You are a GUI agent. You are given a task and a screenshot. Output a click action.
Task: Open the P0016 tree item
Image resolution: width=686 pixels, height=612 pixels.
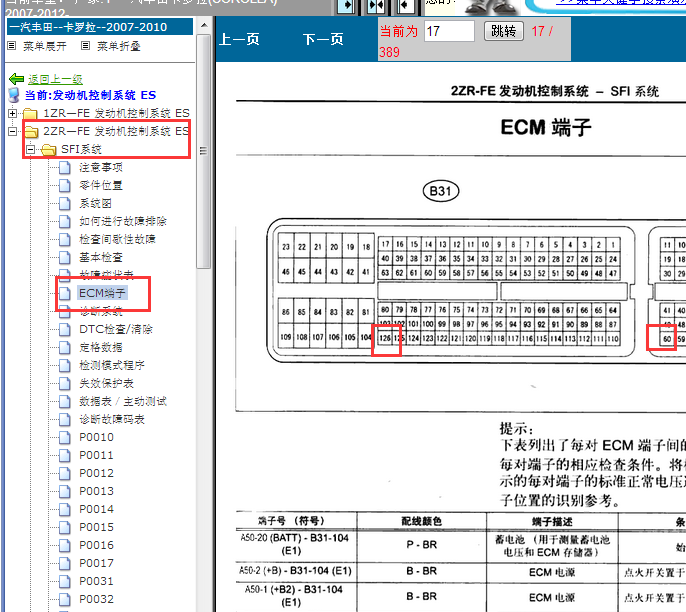point(96,545)
